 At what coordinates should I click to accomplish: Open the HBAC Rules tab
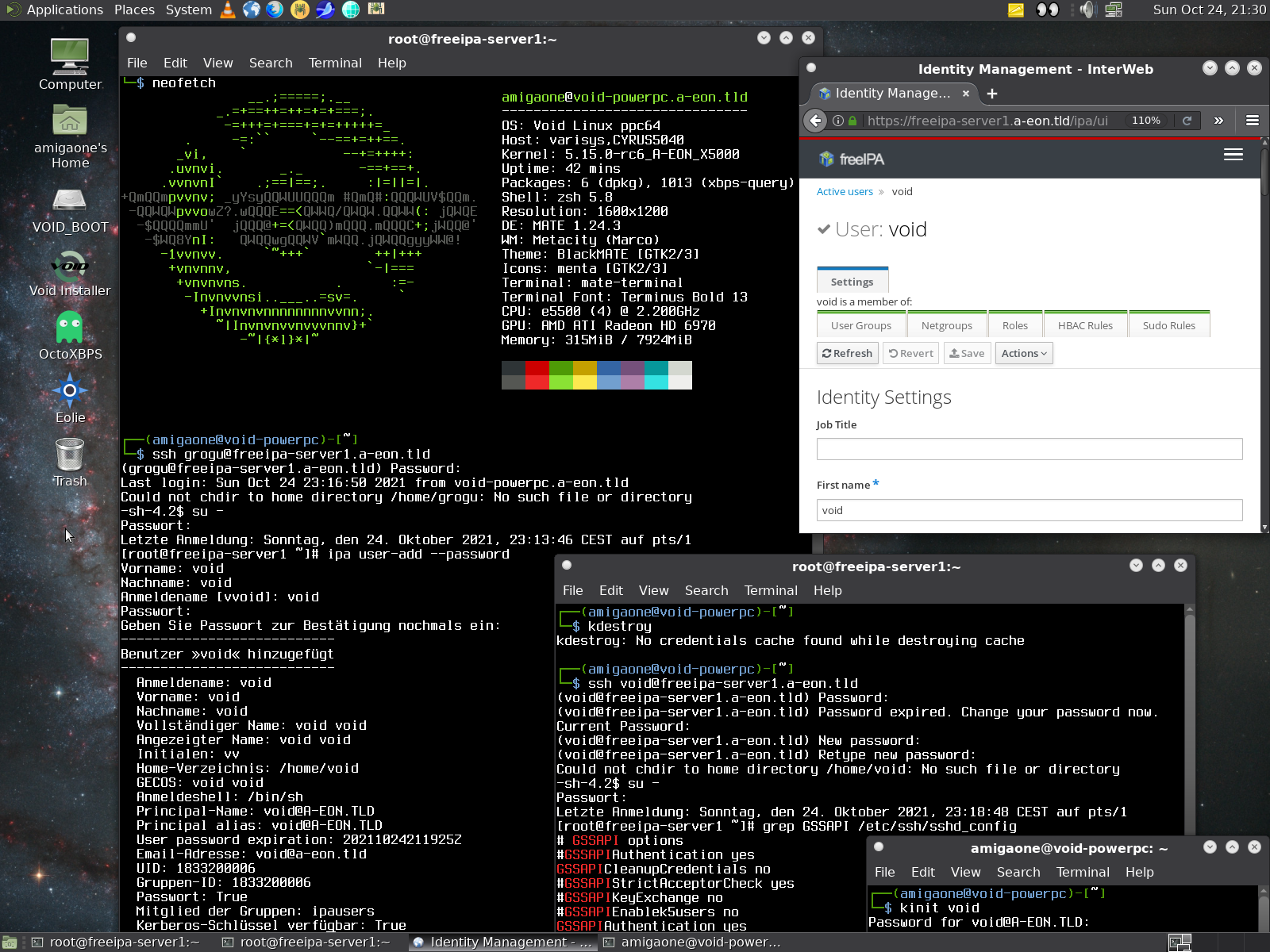pyautogui.click(x=1085, y=325)
